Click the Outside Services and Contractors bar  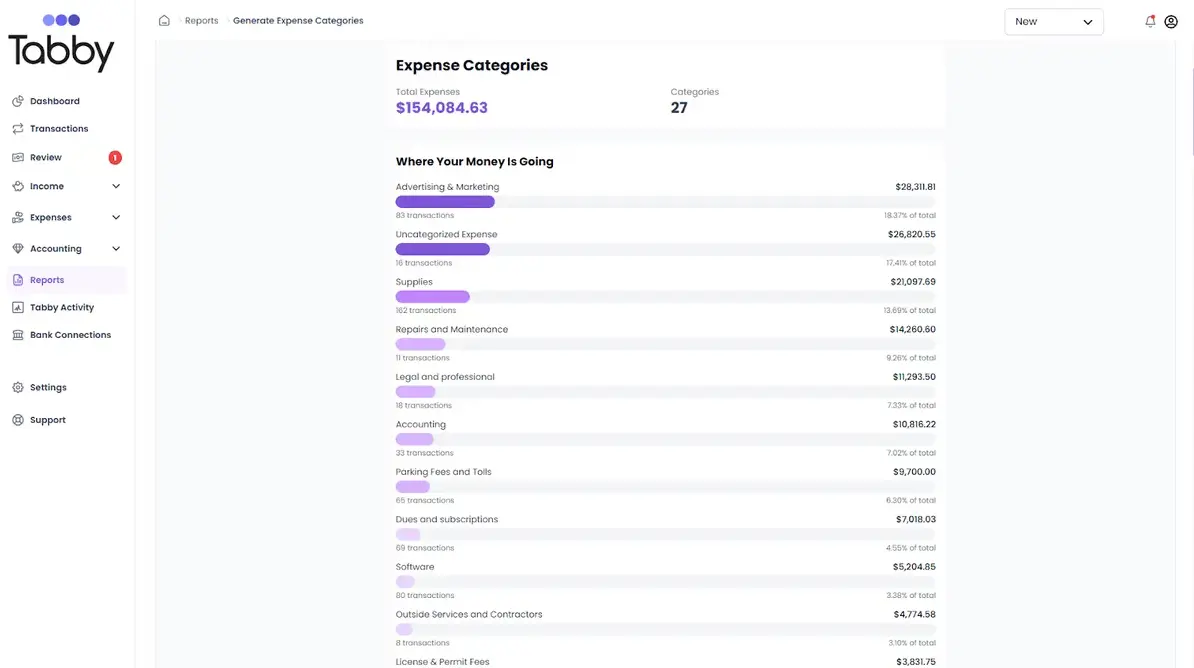[x=665, y=629]
